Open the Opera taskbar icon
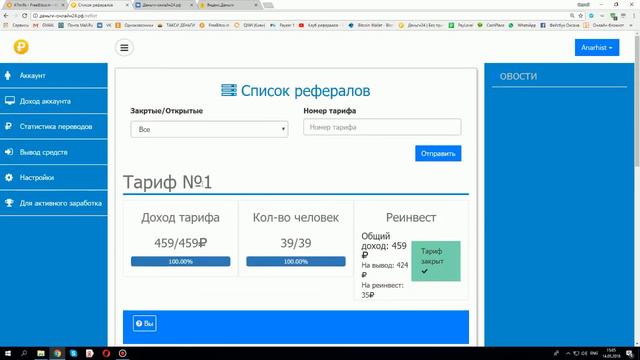 (x=106, y=353)
